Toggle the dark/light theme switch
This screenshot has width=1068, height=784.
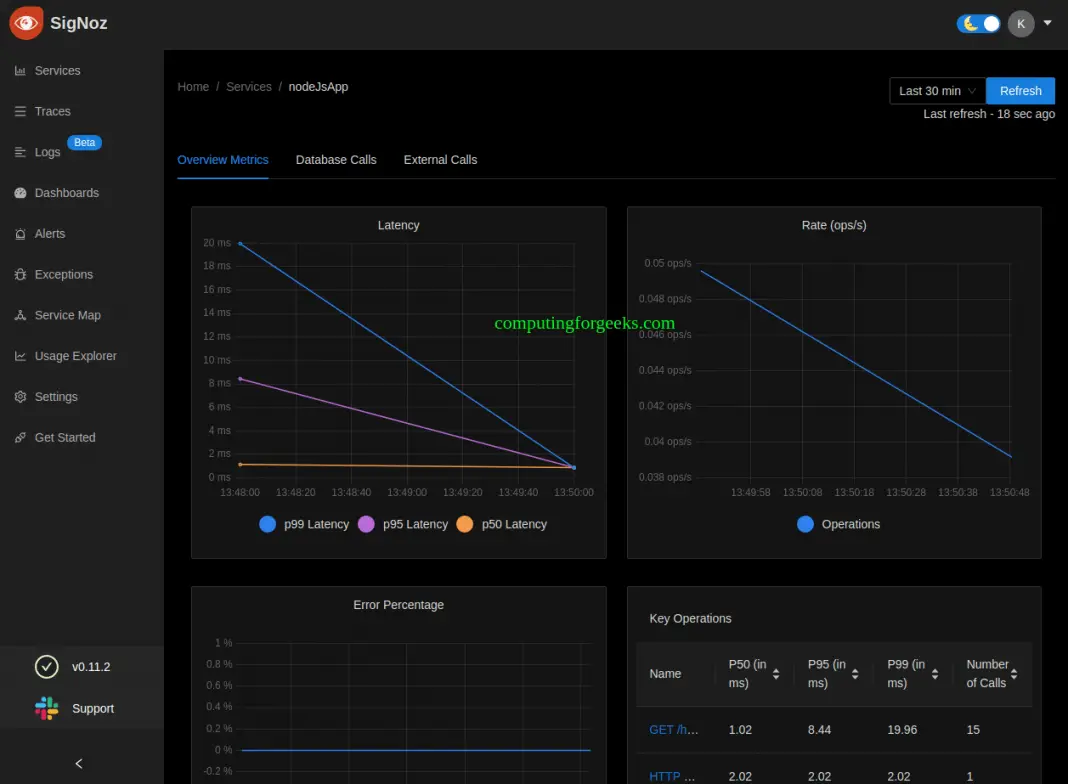tap(978, 23)
